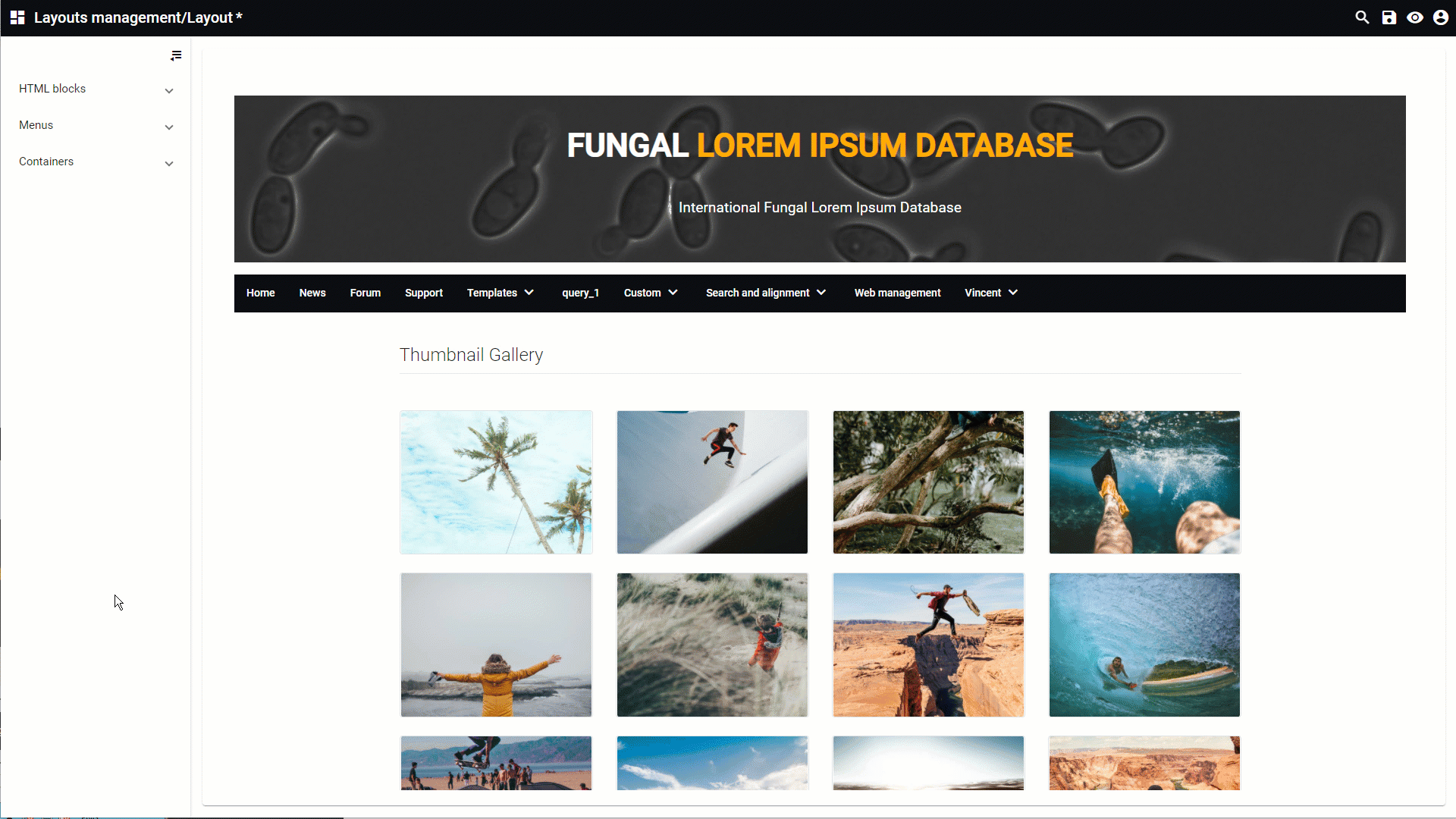This screenshot has width=1456, height=819.
Task: Open the Vincent menu dropdown
Action: 991,293
